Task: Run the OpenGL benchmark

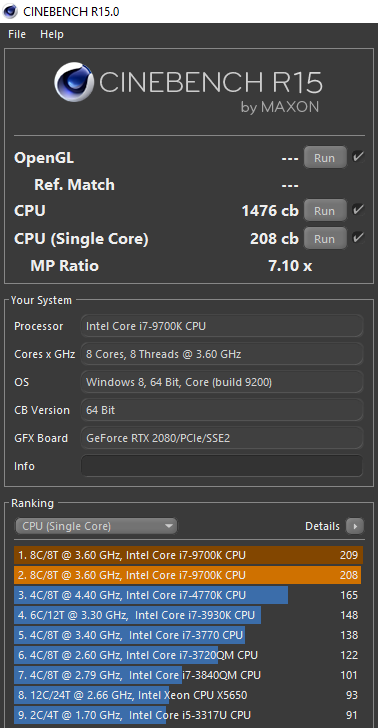Action: (325, 157)
